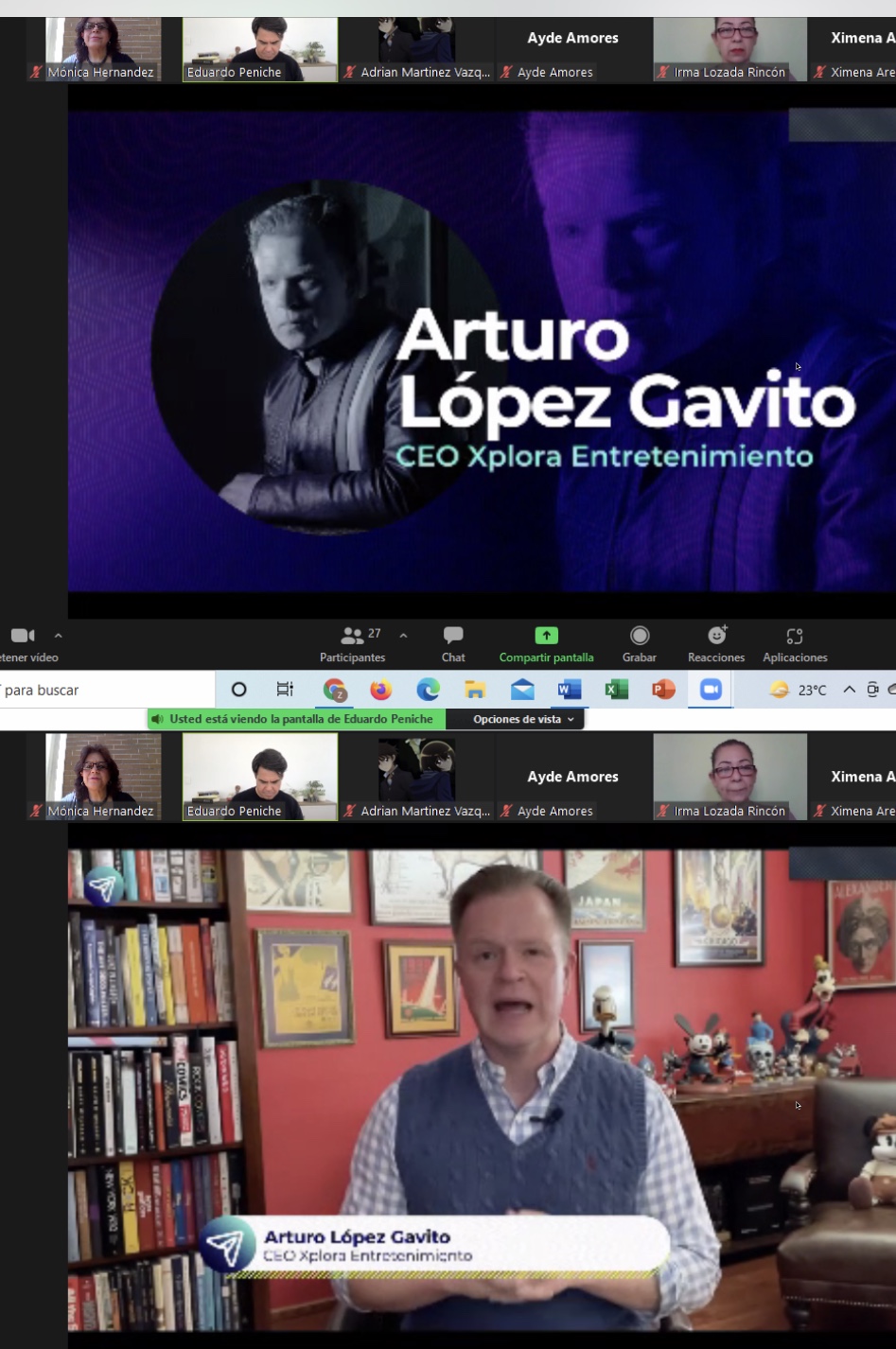This screenshot has width=896, height=1349.
Task: Select Eduardo Peniche's thumbnail in the upper strip
Action: click(x=260, y=49)
